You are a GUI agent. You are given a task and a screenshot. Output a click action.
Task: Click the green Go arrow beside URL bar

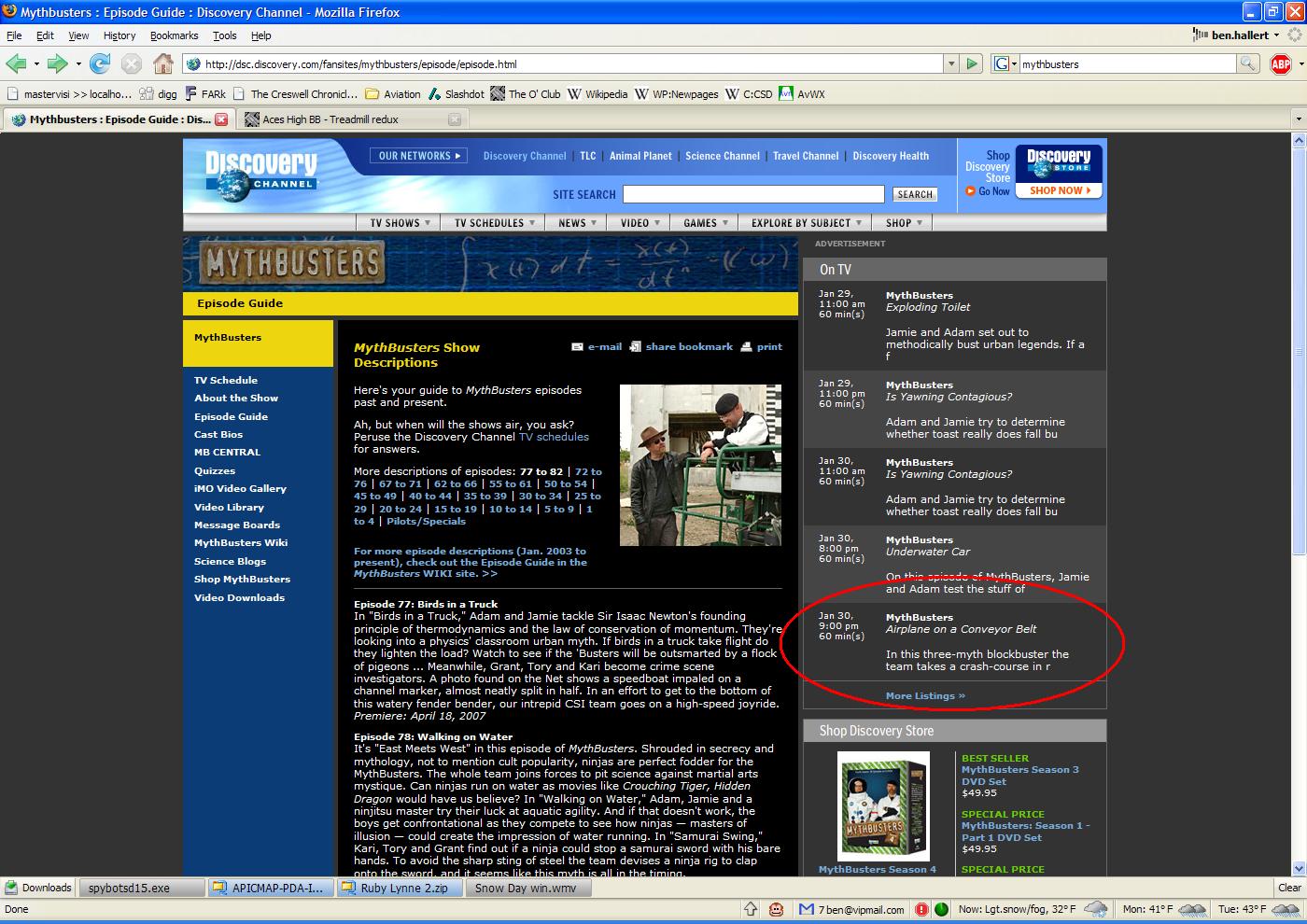point(972,63)
